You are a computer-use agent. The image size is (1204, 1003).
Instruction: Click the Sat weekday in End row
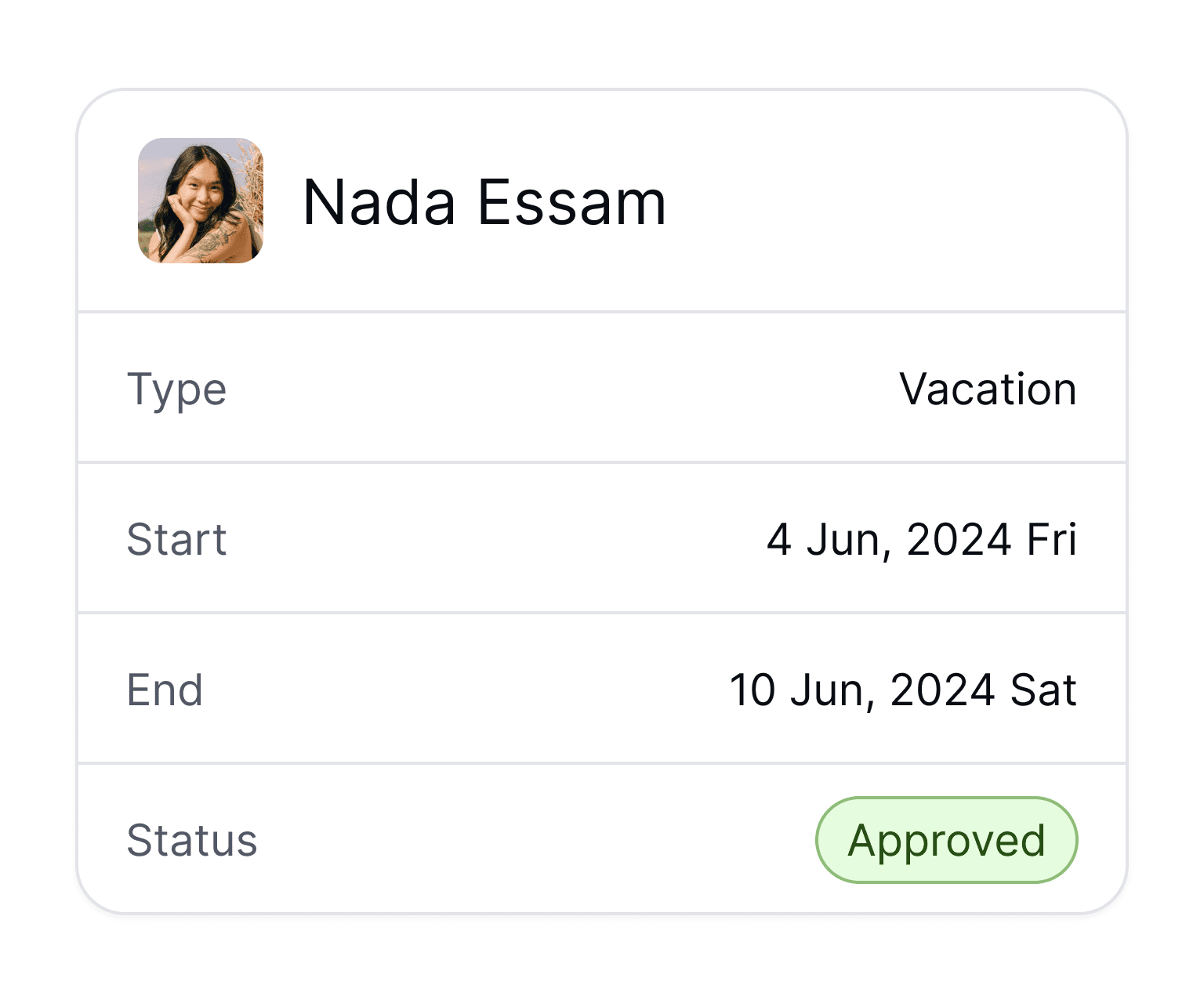point(1043,690)
